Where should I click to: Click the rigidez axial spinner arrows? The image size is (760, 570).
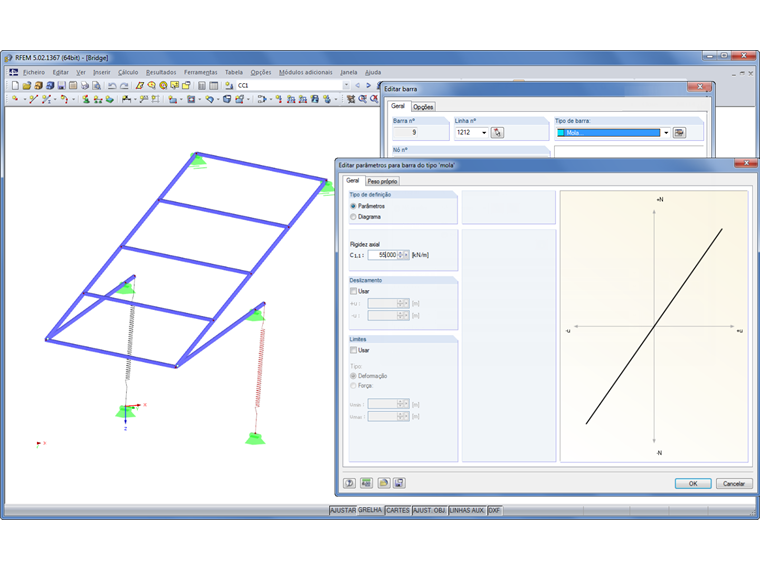coord(400,255)
